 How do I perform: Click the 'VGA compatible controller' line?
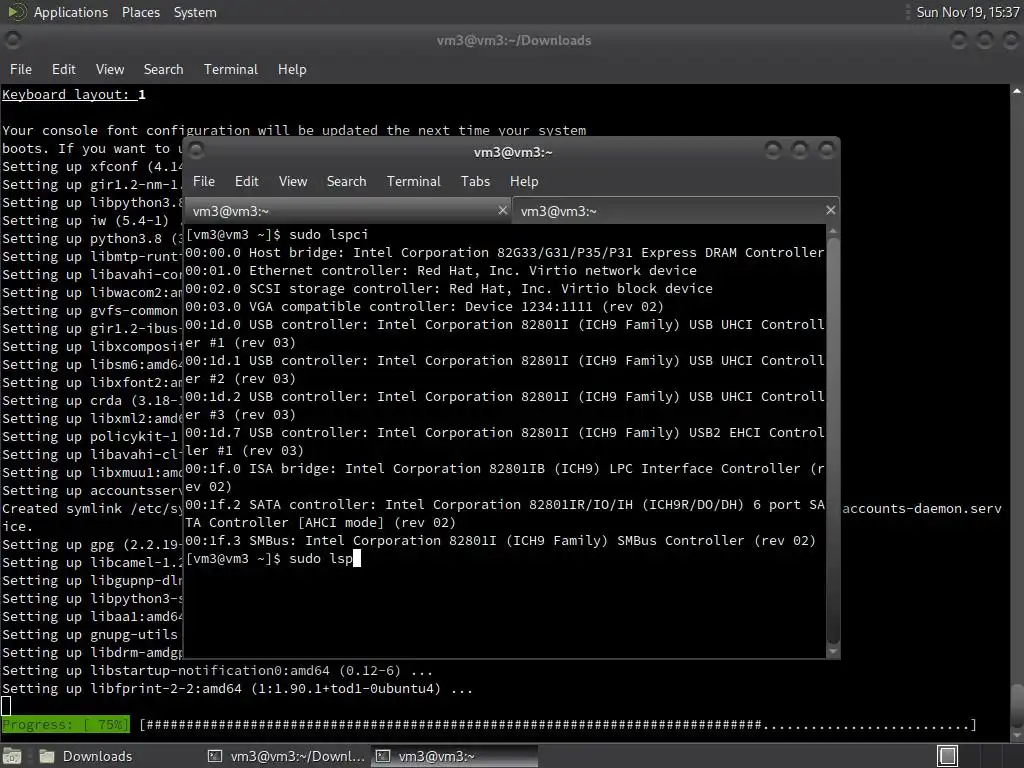[x=424, y=306]
